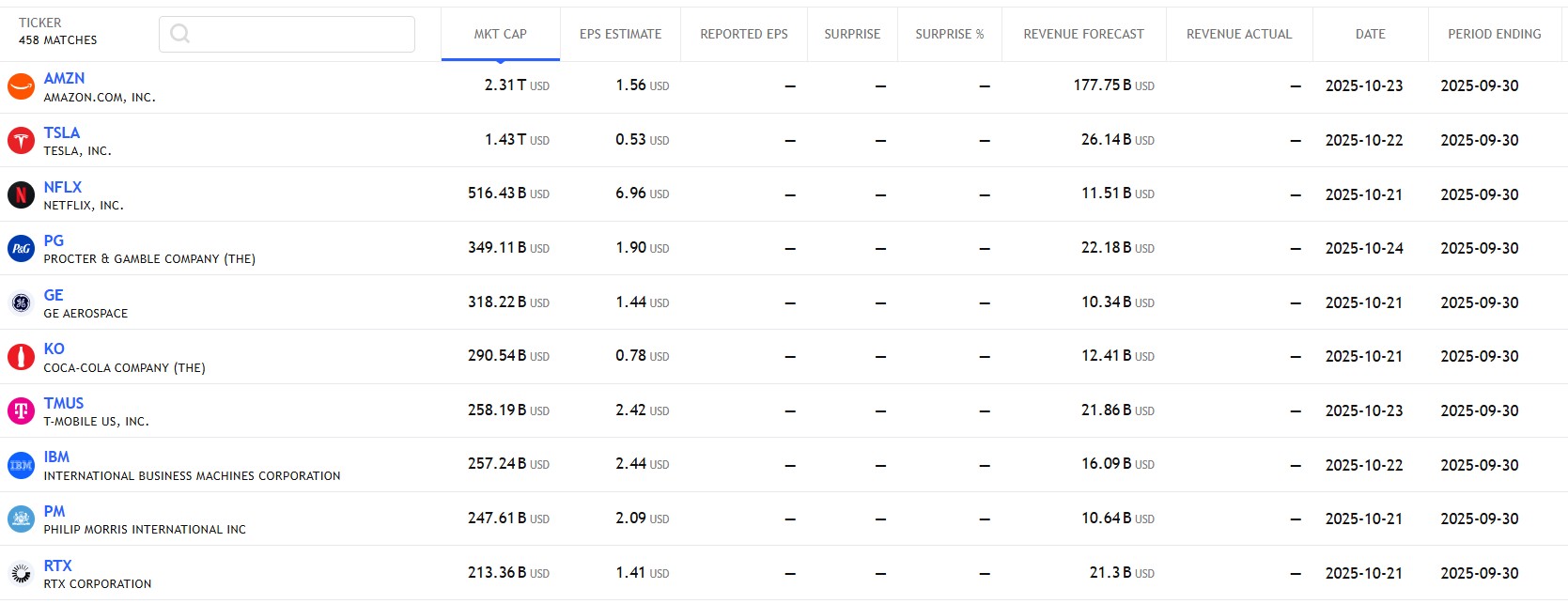Click the Tesla logo icon
Image resolution: width=1568 pixels, height=604 pixels.
click(x=21, y=141)
